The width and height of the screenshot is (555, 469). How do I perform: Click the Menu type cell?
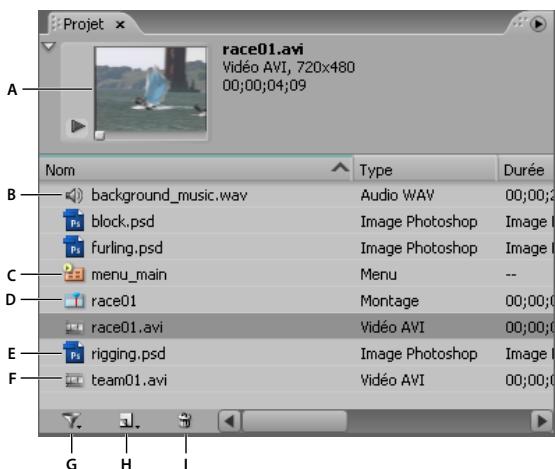(x=378, y=274)
